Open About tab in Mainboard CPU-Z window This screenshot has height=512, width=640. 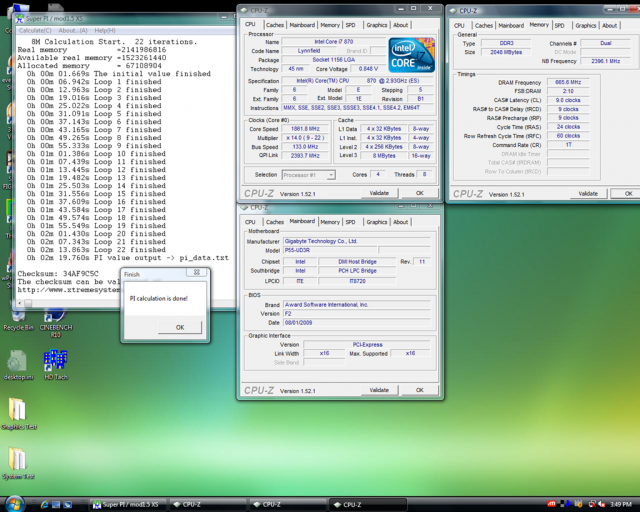pyautogui.click(x=400, y=222)
